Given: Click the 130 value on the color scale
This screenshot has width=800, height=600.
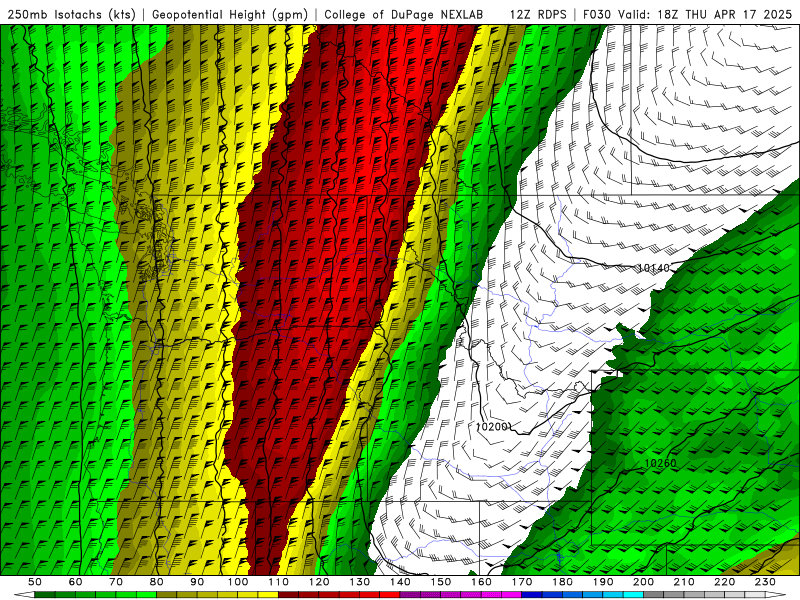Looking at the screenshot, I should coord(360,582).
